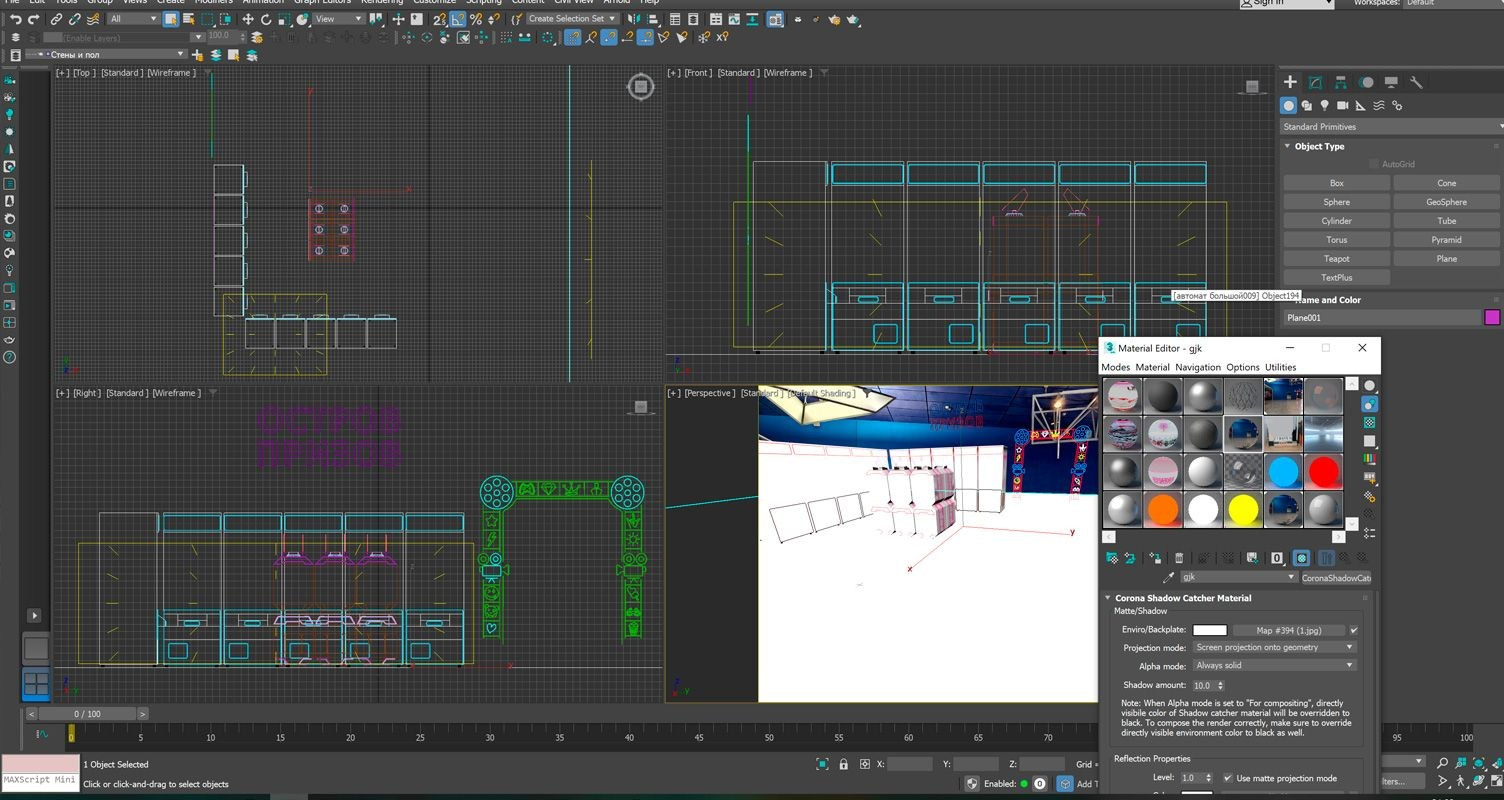Open the Hierarchy tab in the command panel
Viewport: 1504px width, 800px height.
1341,82
